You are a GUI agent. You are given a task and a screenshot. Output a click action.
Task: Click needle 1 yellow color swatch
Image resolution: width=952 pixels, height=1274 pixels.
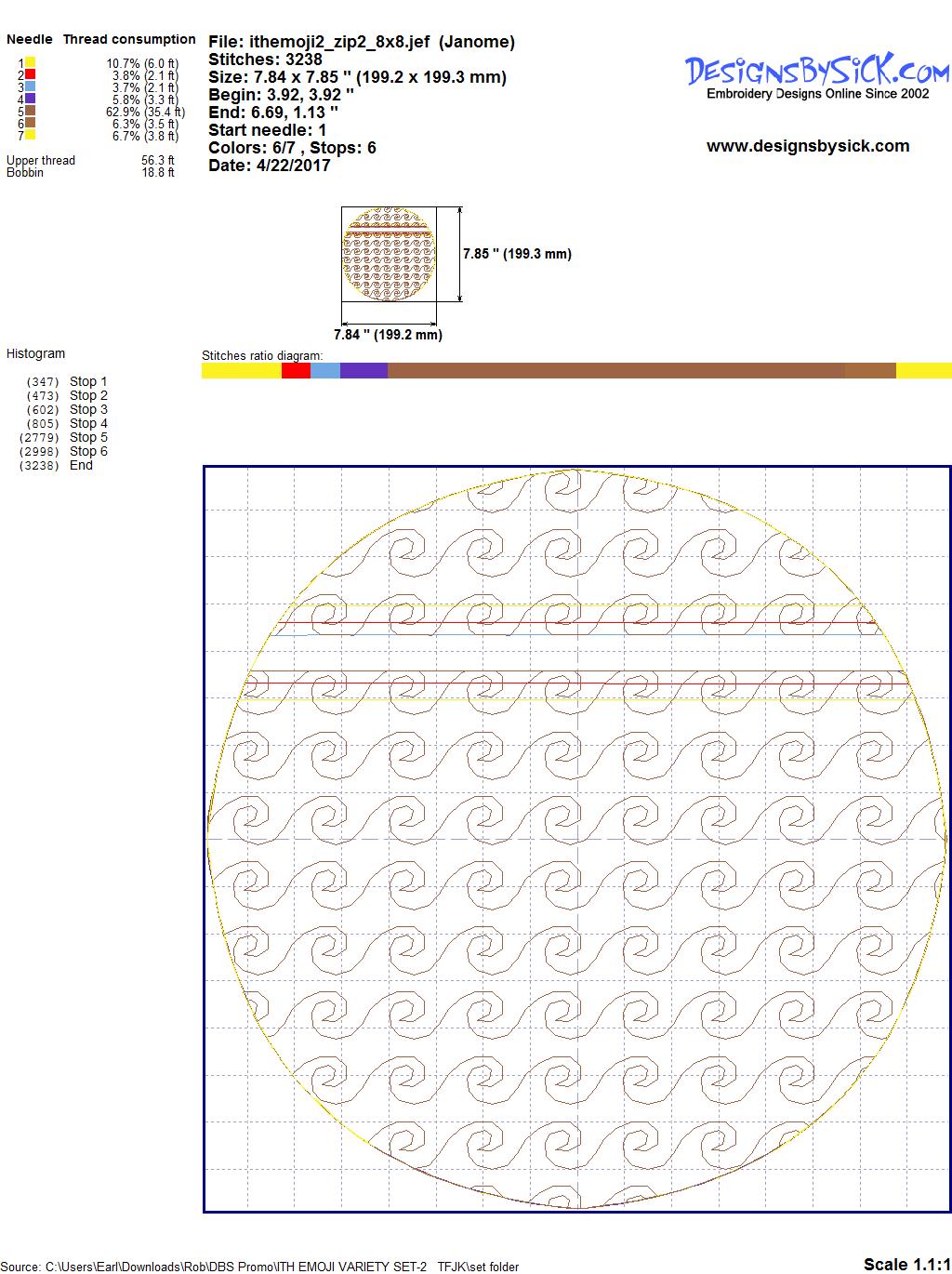click(31, 63)
